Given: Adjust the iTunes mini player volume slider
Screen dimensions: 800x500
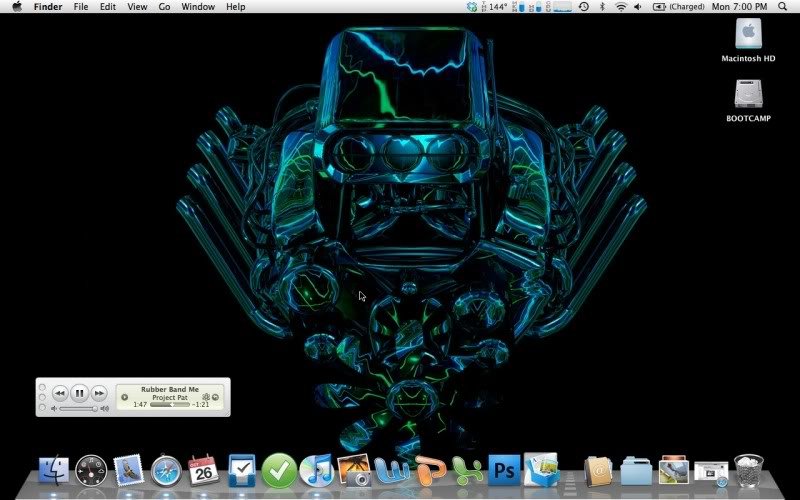Looking at the screenshot, I should pos(79,408).
